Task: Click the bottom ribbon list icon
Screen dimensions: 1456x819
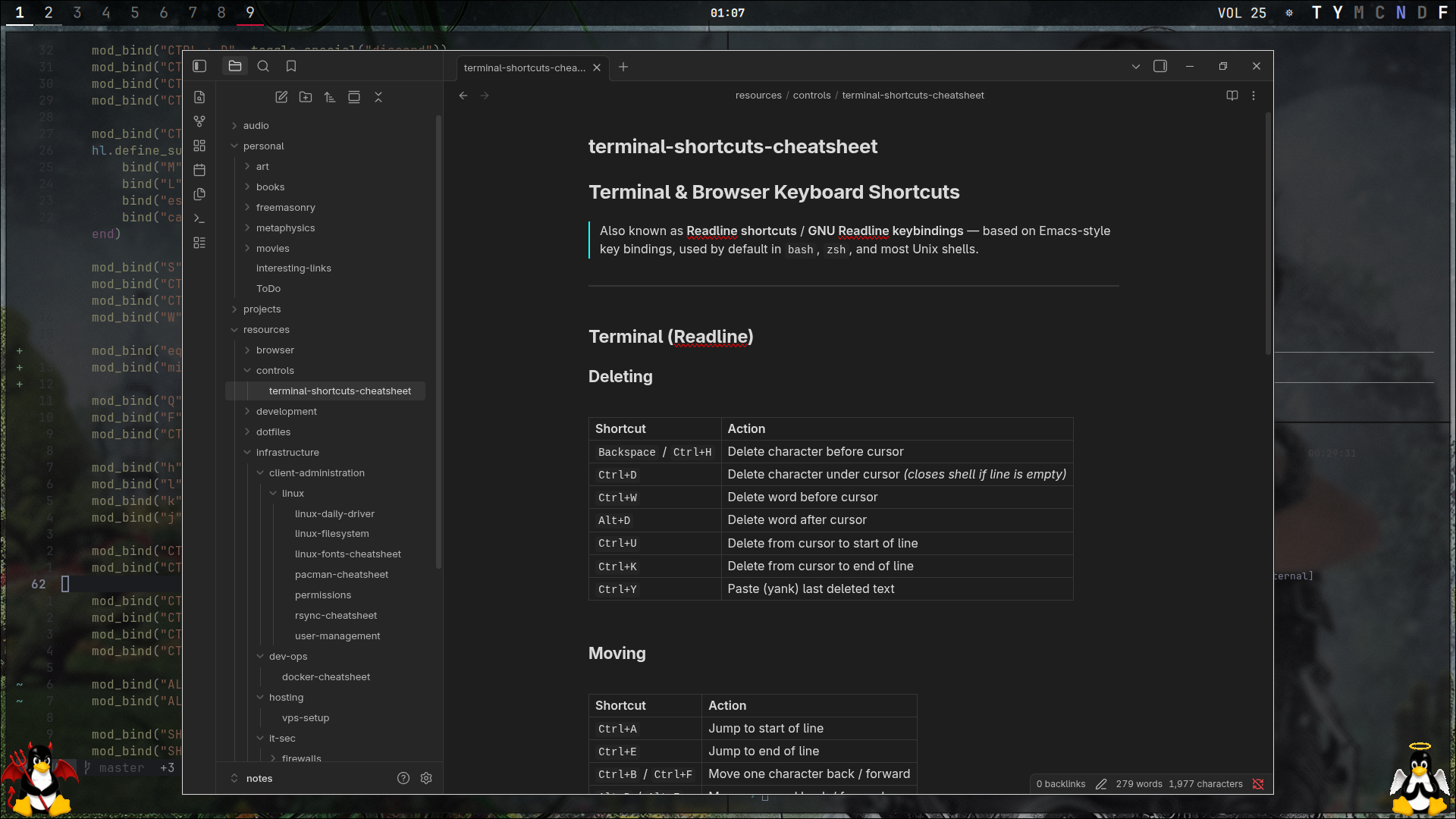Action: coord(199,243)
